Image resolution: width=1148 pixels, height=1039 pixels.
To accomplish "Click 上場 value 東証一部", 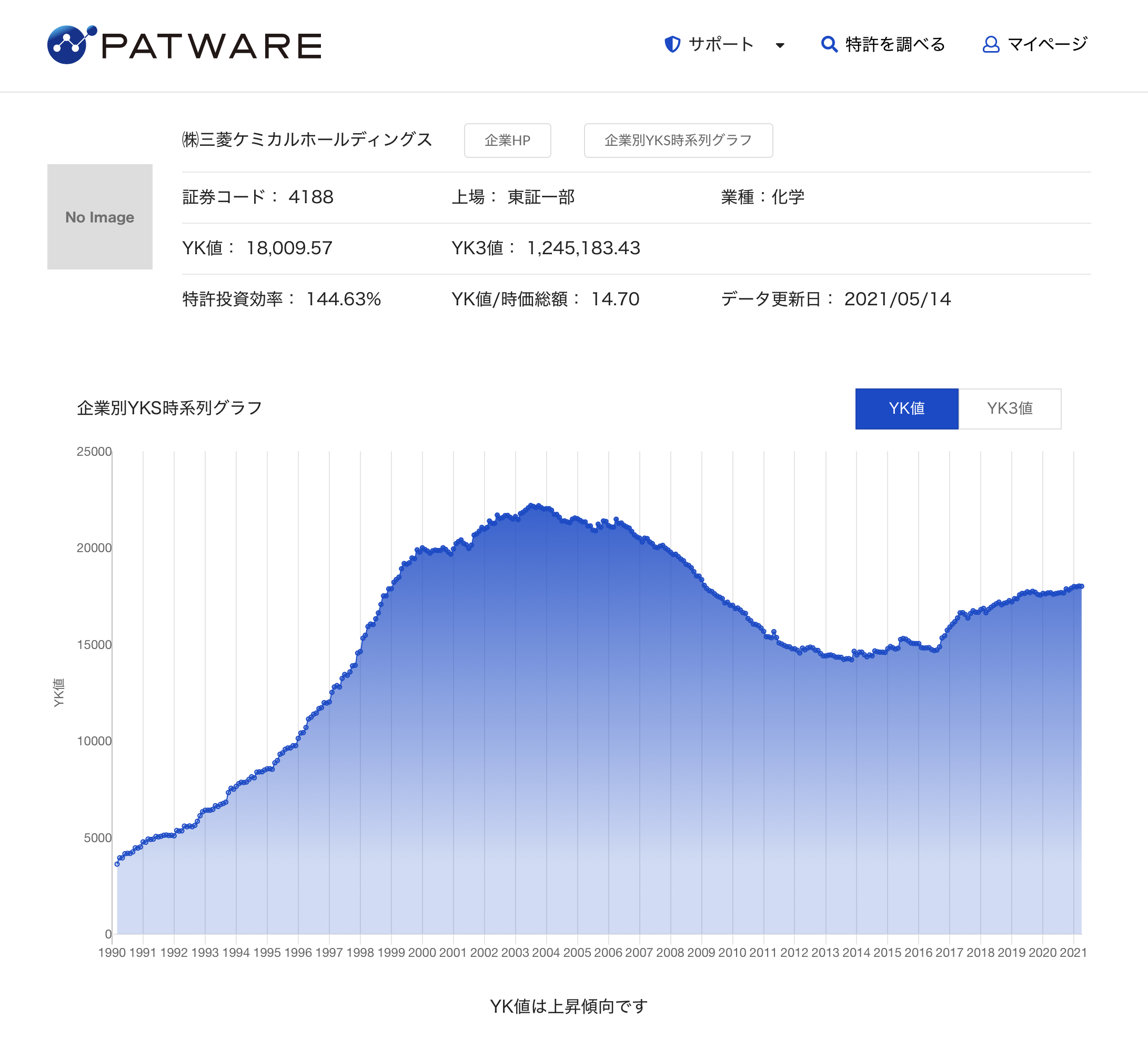I will point(541,197).
